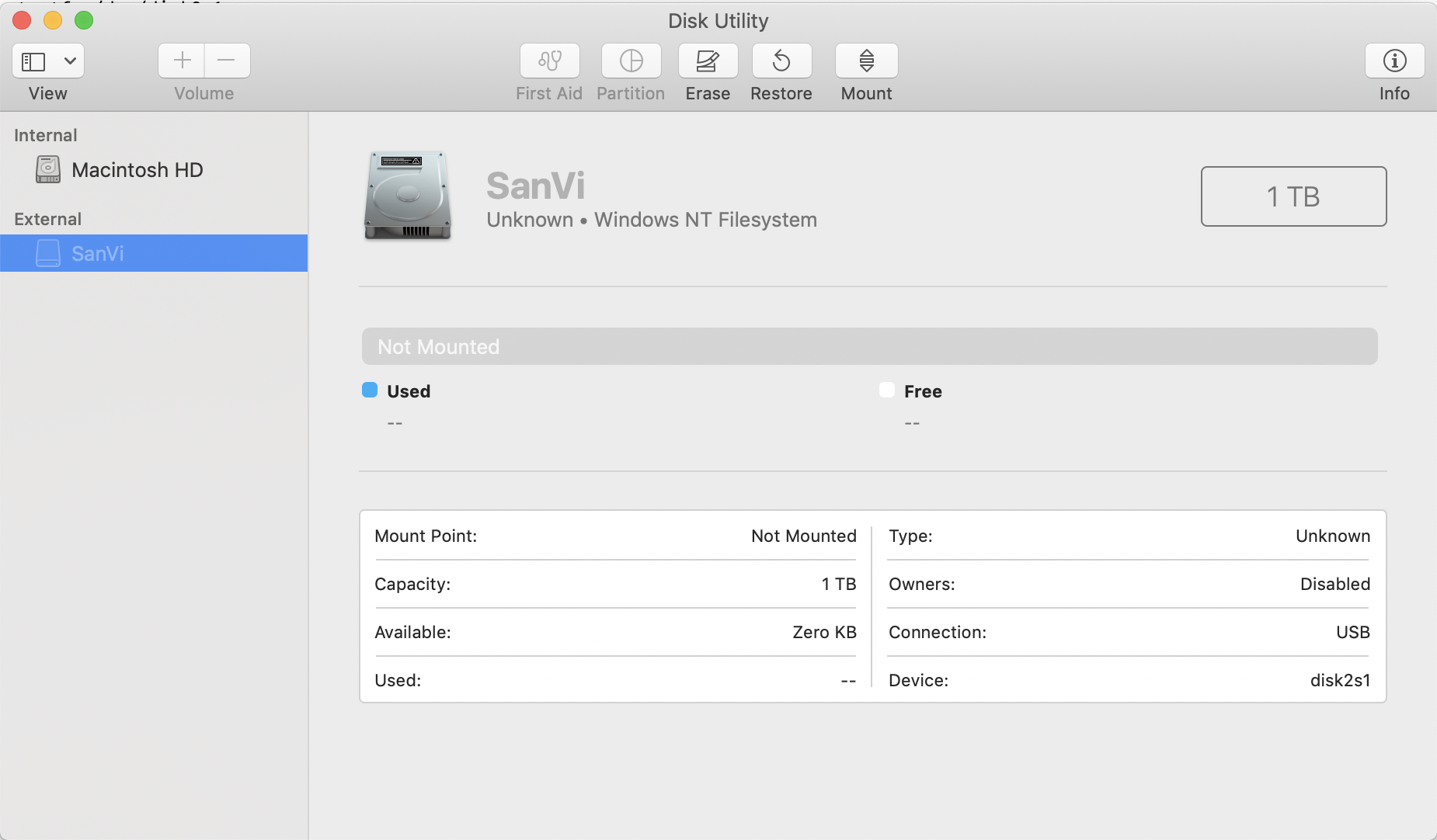1437x840 pixels.
Task: Select Macintosh HD in the sidebar
Action: [154, 170]
